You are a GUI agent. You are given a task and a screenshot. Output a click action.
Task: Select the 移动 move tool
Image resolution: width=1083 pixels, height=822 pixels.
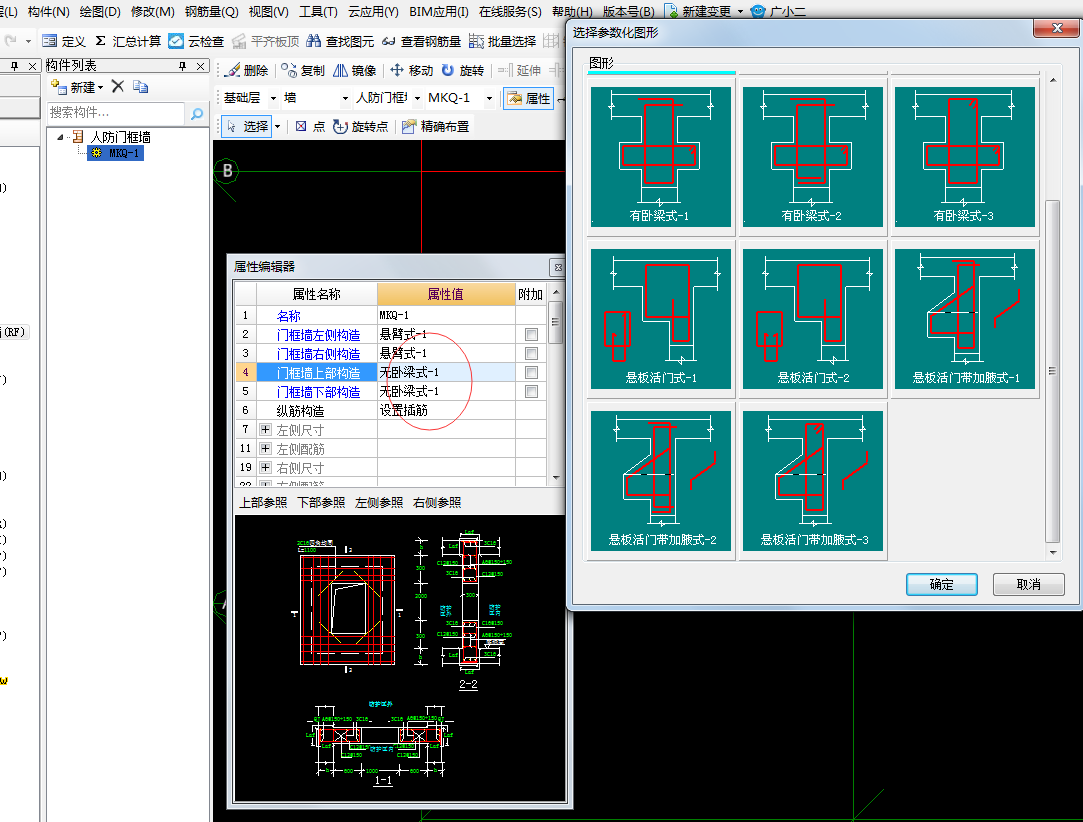pos(412,70)
